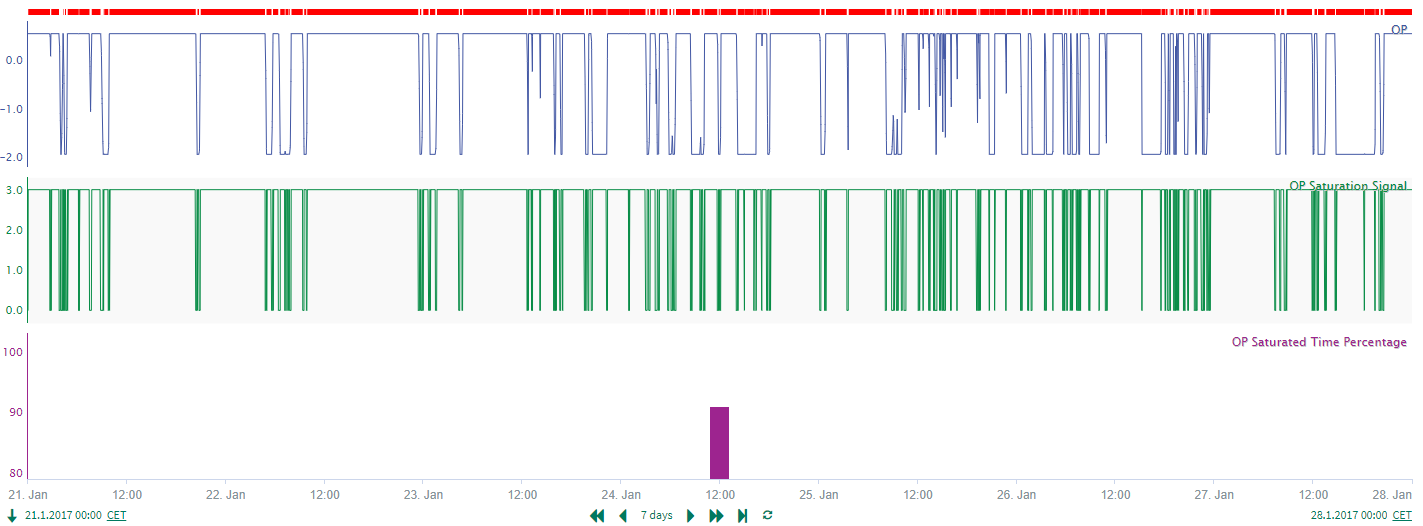Click the download arrow beside the start date
This screenshot has width=1423, height=526.
(x=12, y=515)
